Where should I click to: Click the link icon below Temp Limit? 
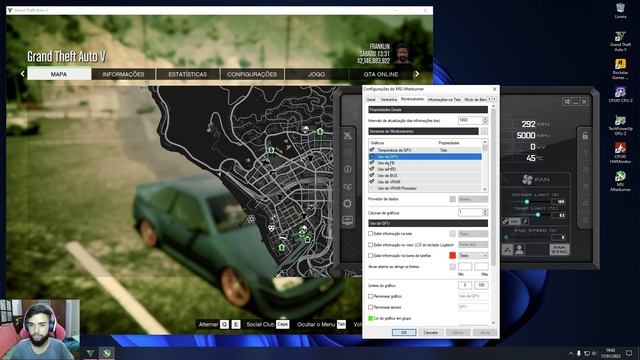click(x=506, y=221)
